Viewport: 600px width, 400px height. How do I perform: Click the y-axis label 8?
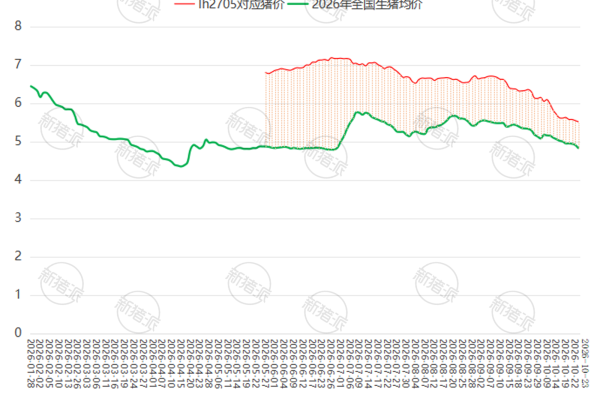tap(18, 26)
